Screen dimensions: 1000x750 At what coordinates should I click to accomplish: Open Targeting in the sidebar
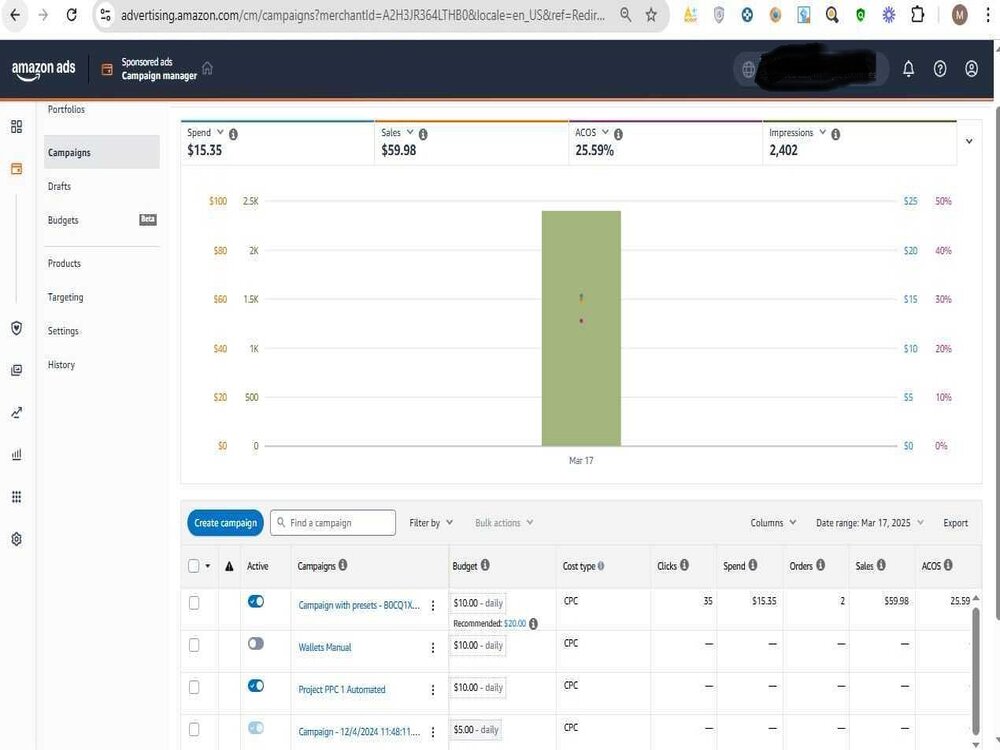[66, 297]
